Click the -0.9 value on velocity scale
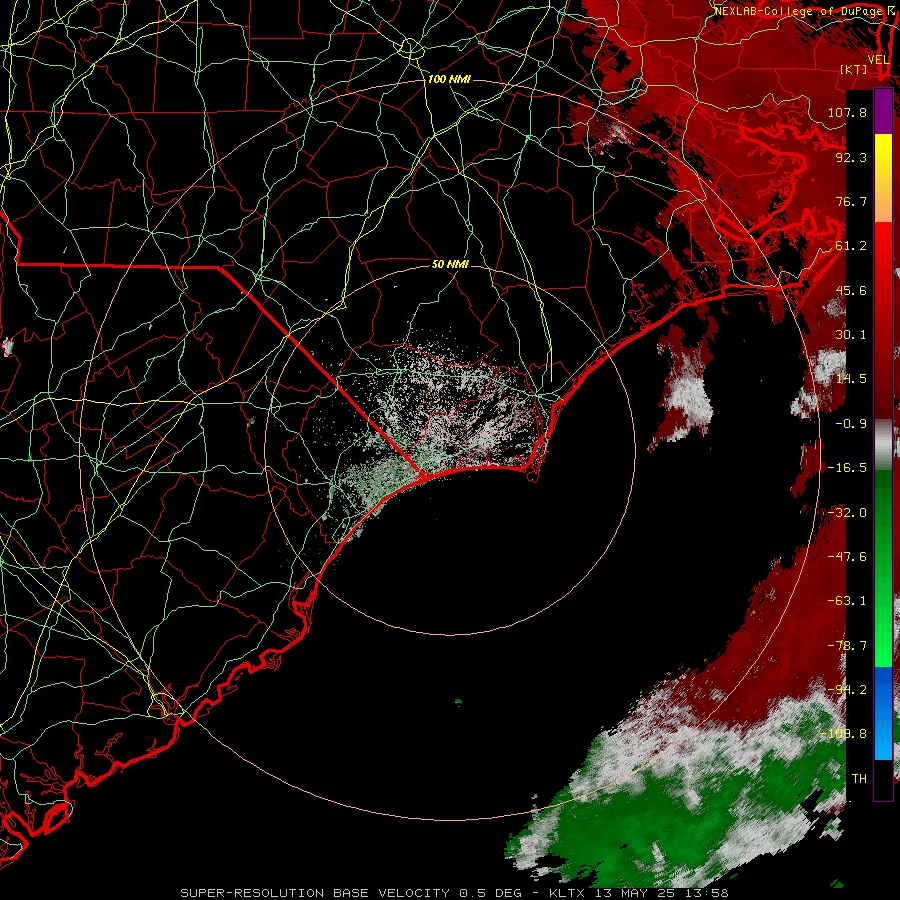The width and height of the screenshot is (900, 900). click(x=851, y=424)
